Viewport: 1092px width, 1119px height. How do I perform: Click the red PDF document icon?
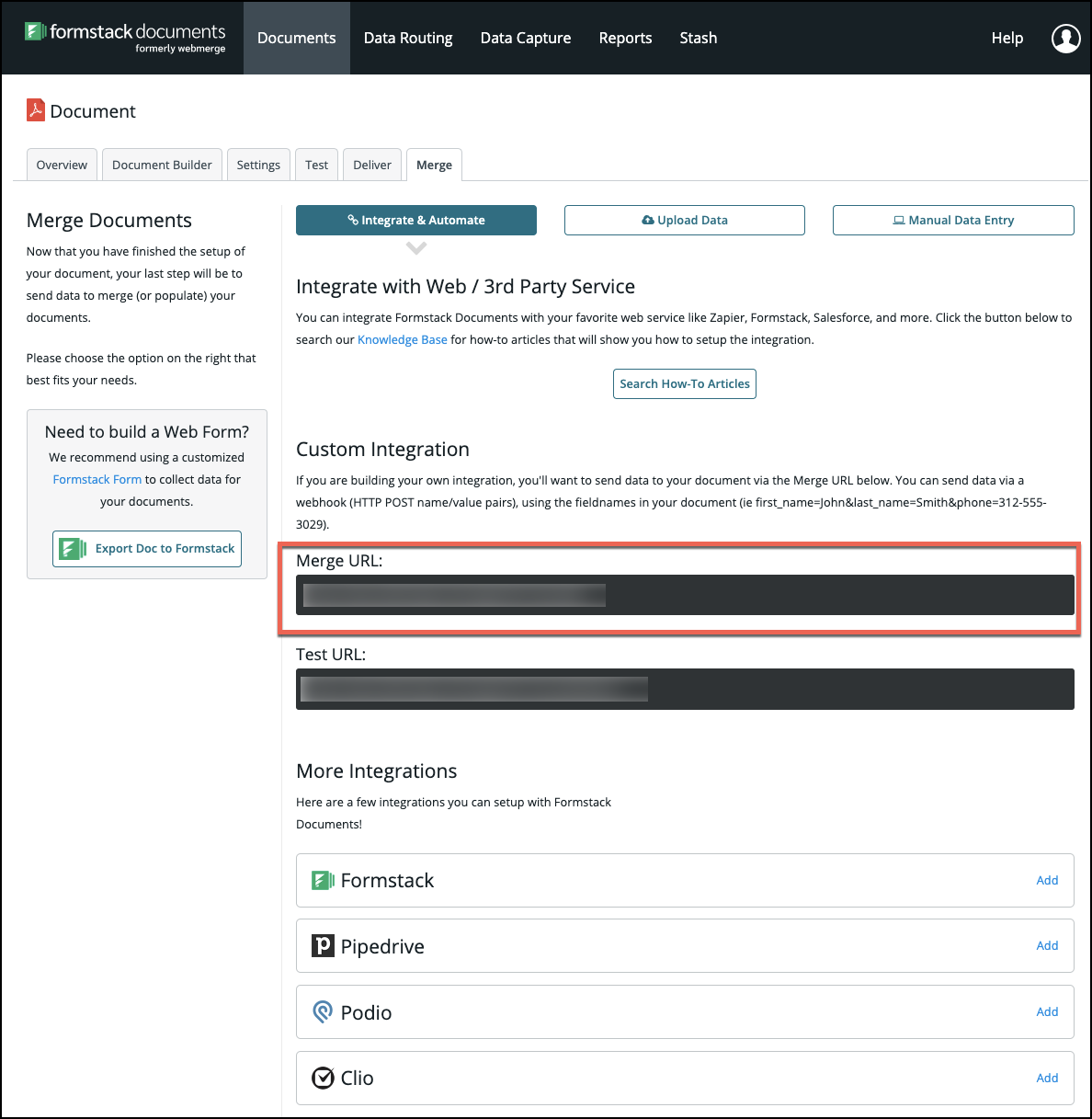tap(36, 110)
